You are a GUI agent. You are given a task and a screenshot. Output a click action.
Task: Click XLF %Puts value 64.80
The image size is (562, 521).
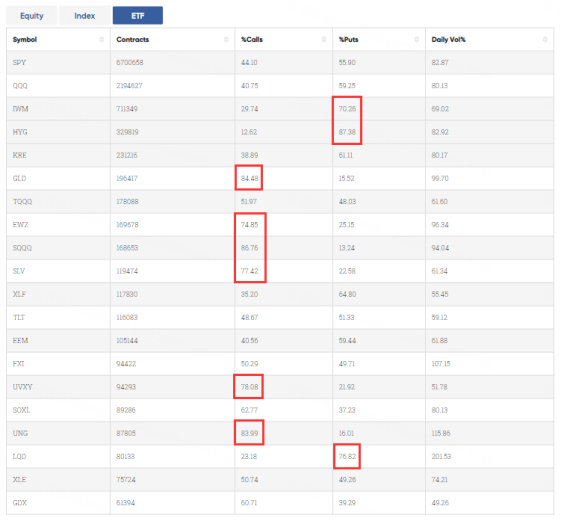pyautogui.click(x=347, y=295)
